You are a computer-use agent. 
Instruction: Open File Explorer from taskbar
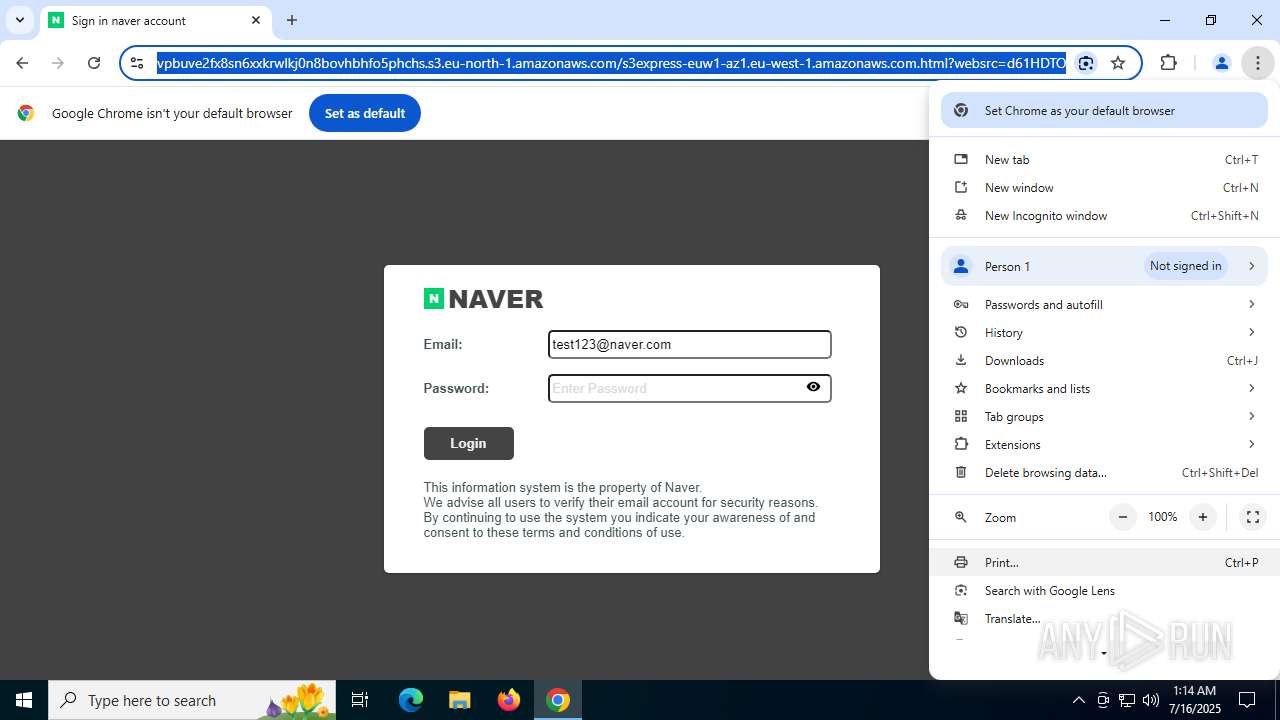click(x=459, y=700)
